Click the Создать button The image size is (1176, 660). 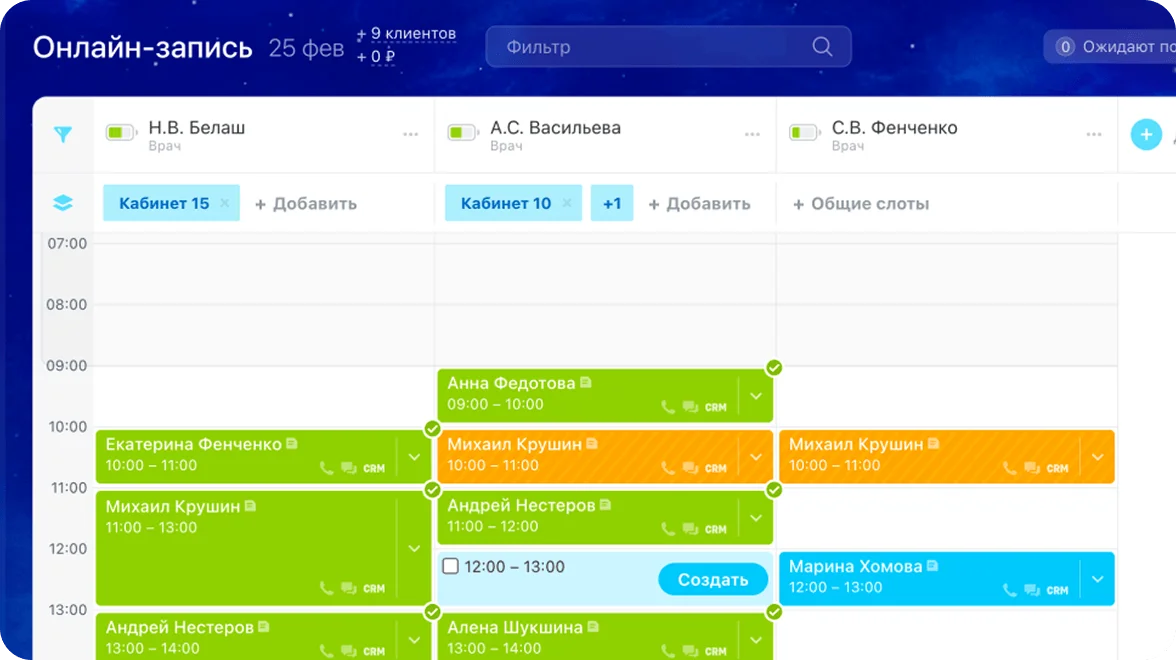712,579
